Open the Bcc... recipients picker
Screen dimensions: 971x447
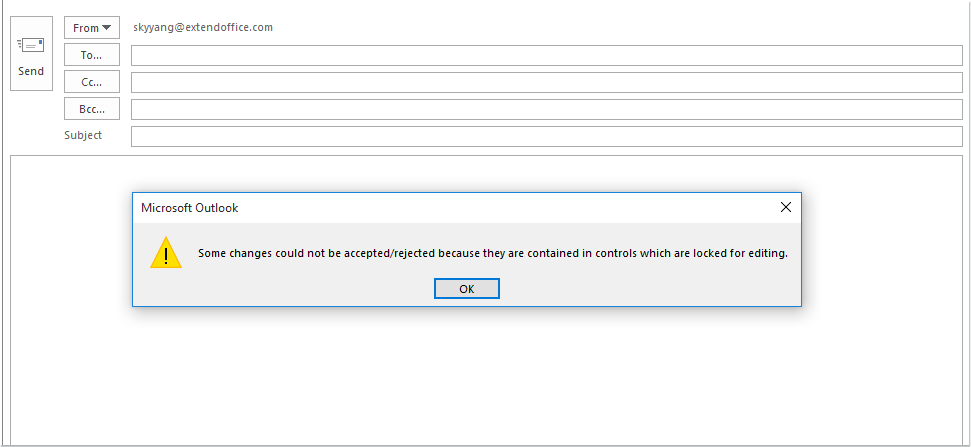click(92, 109)
